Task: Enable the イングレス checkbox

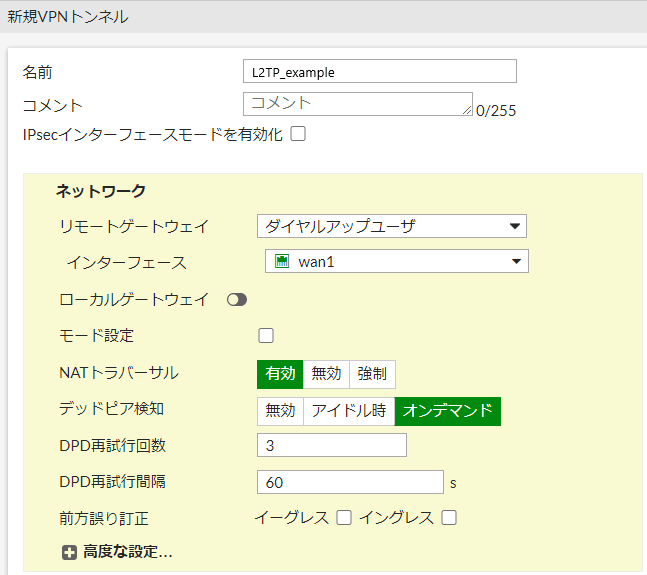Action: (x=449, y=517)
